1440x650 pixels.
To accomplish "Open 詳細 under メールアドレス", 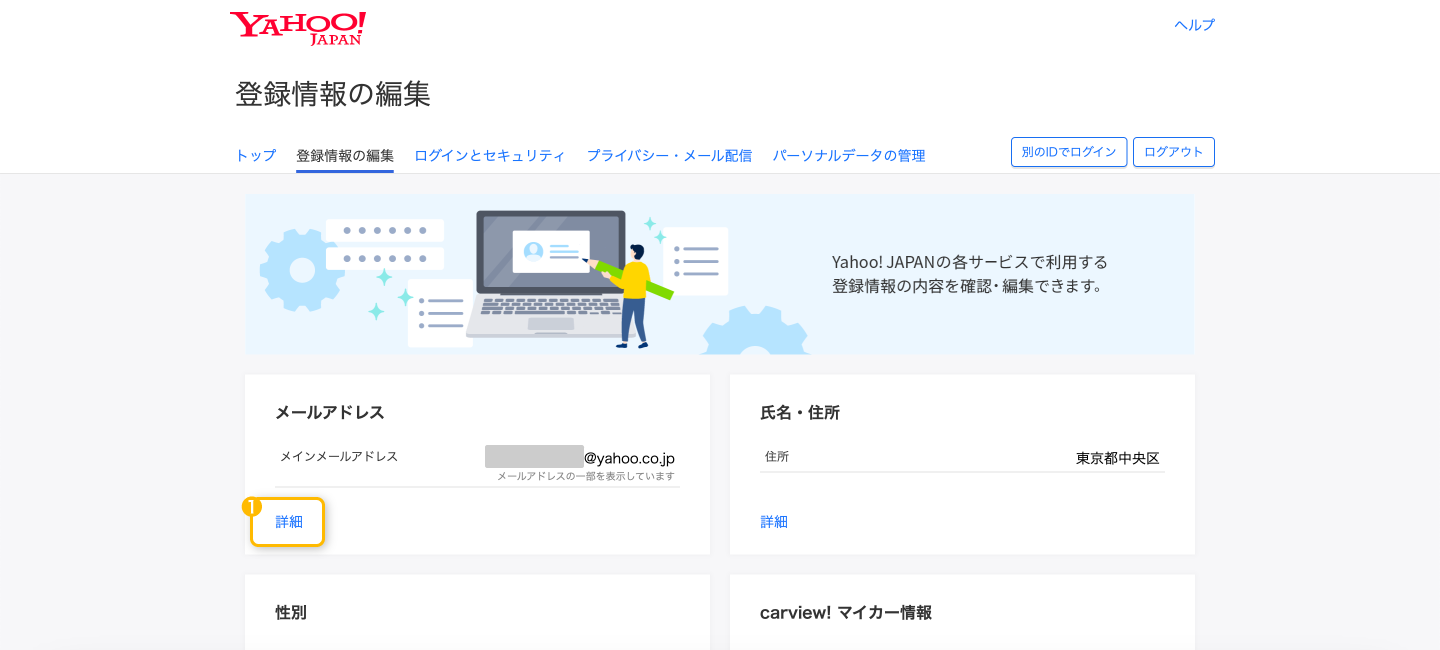I will click(x=288, y=522).
